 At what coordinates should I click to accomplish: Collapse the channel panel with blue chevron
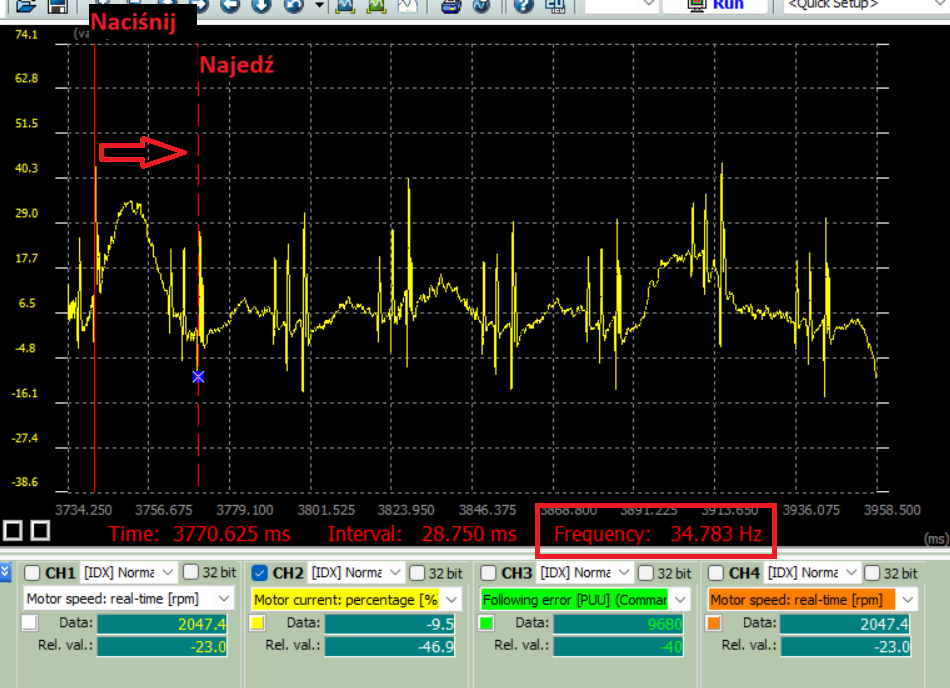[7, 570]
